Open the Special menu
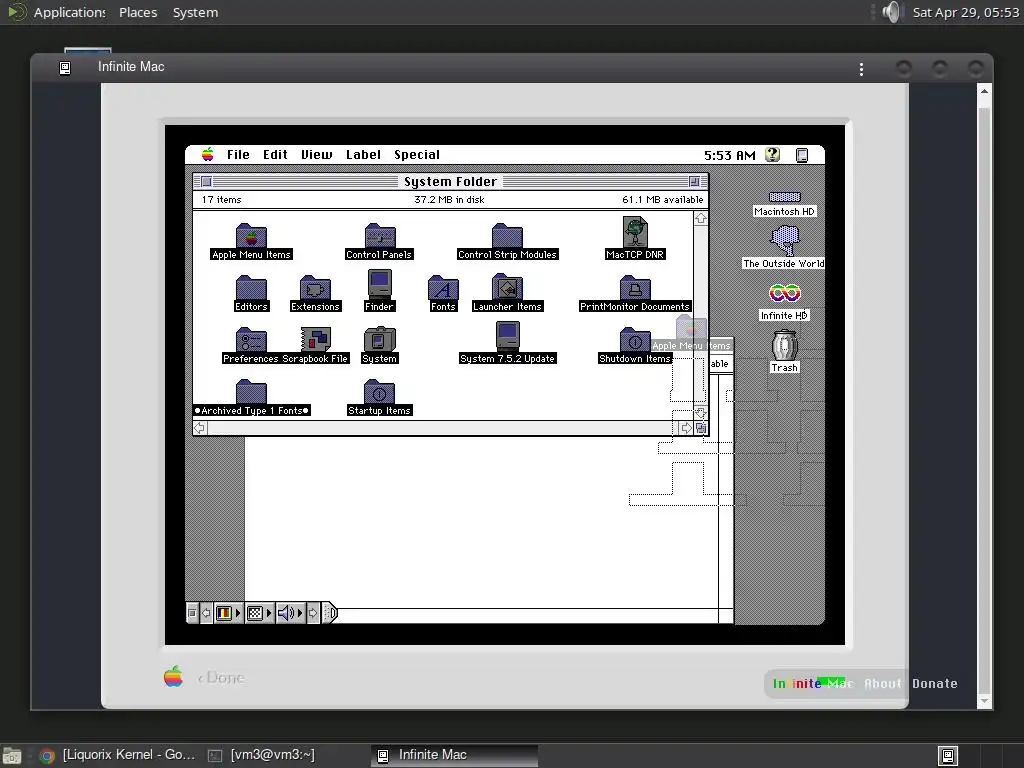The image size is (1024, 768). coord(417,155)
